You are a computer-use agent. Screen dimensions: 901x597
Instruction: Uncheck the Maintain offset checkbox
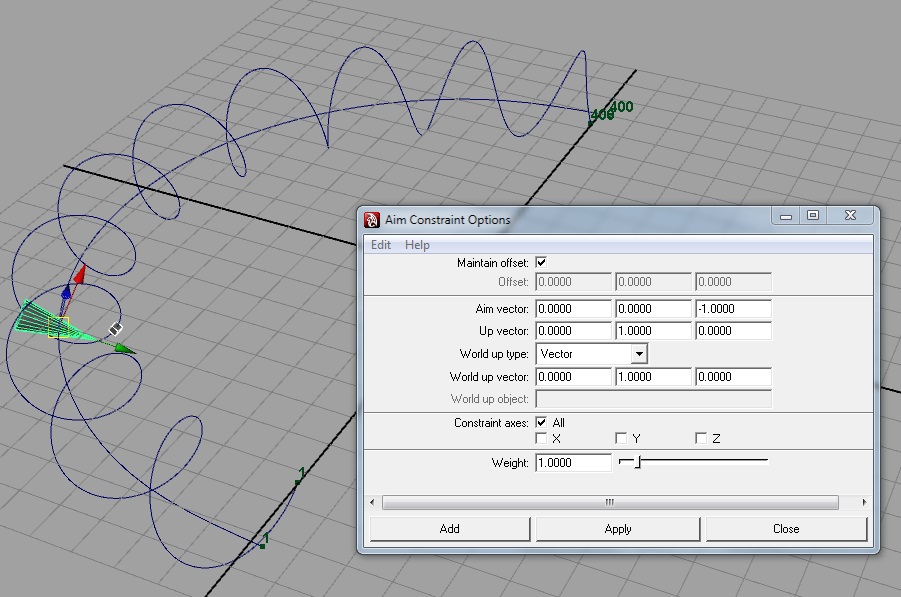tap(541, 263)
